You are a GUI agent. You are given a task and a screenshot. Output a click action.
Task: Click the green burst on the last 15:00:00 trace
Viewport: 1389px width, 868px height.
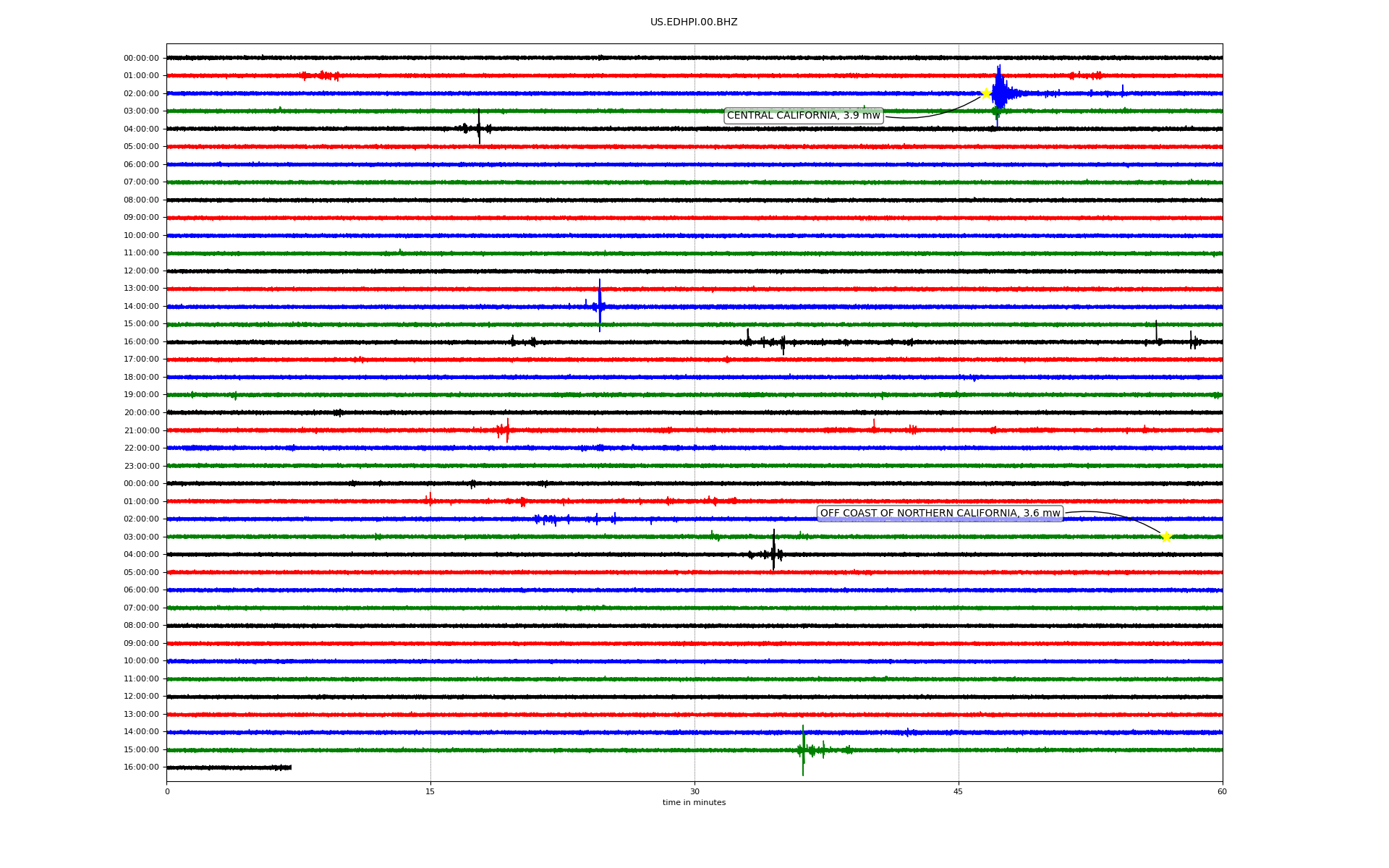(x=803, y=750)
